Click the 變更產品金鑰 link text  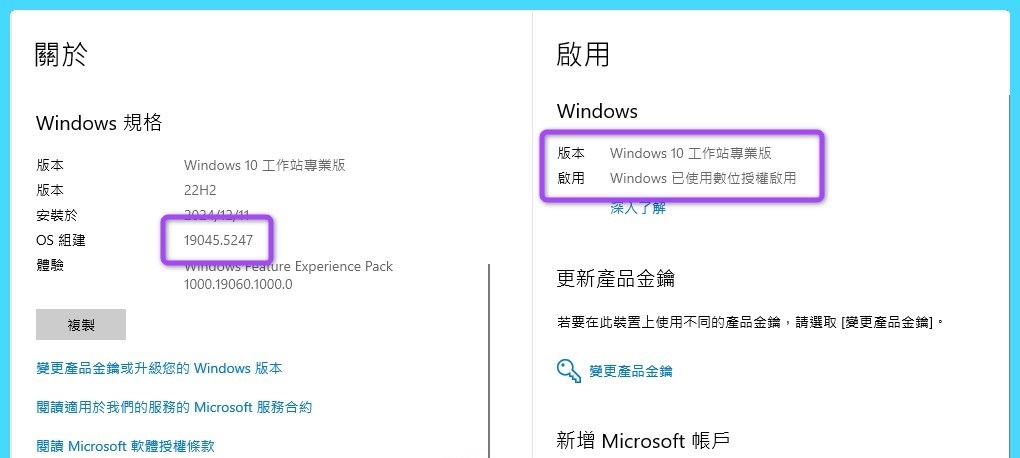click(x=631, y=371)
